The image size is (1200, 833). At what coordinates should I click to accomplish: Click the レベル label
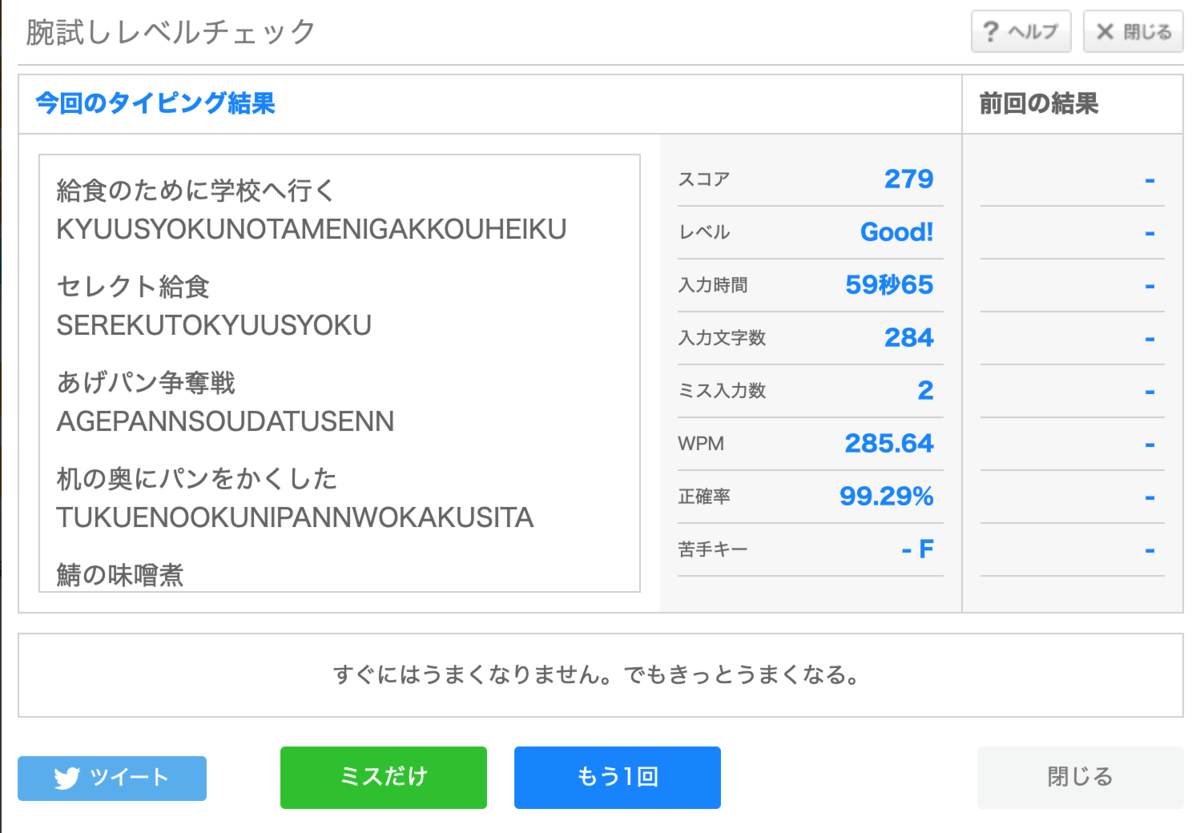click(704, 233)
